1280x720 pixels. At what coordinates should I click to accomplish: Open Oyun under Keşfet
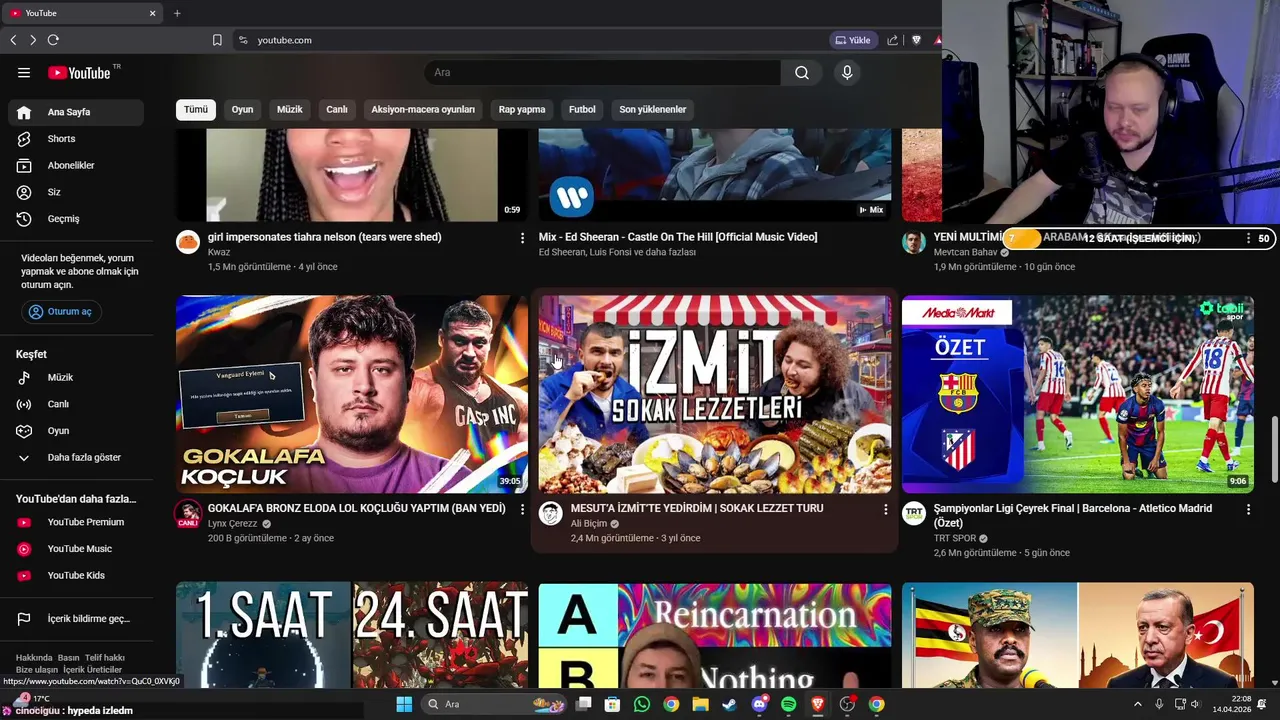[x=76, y=431]
